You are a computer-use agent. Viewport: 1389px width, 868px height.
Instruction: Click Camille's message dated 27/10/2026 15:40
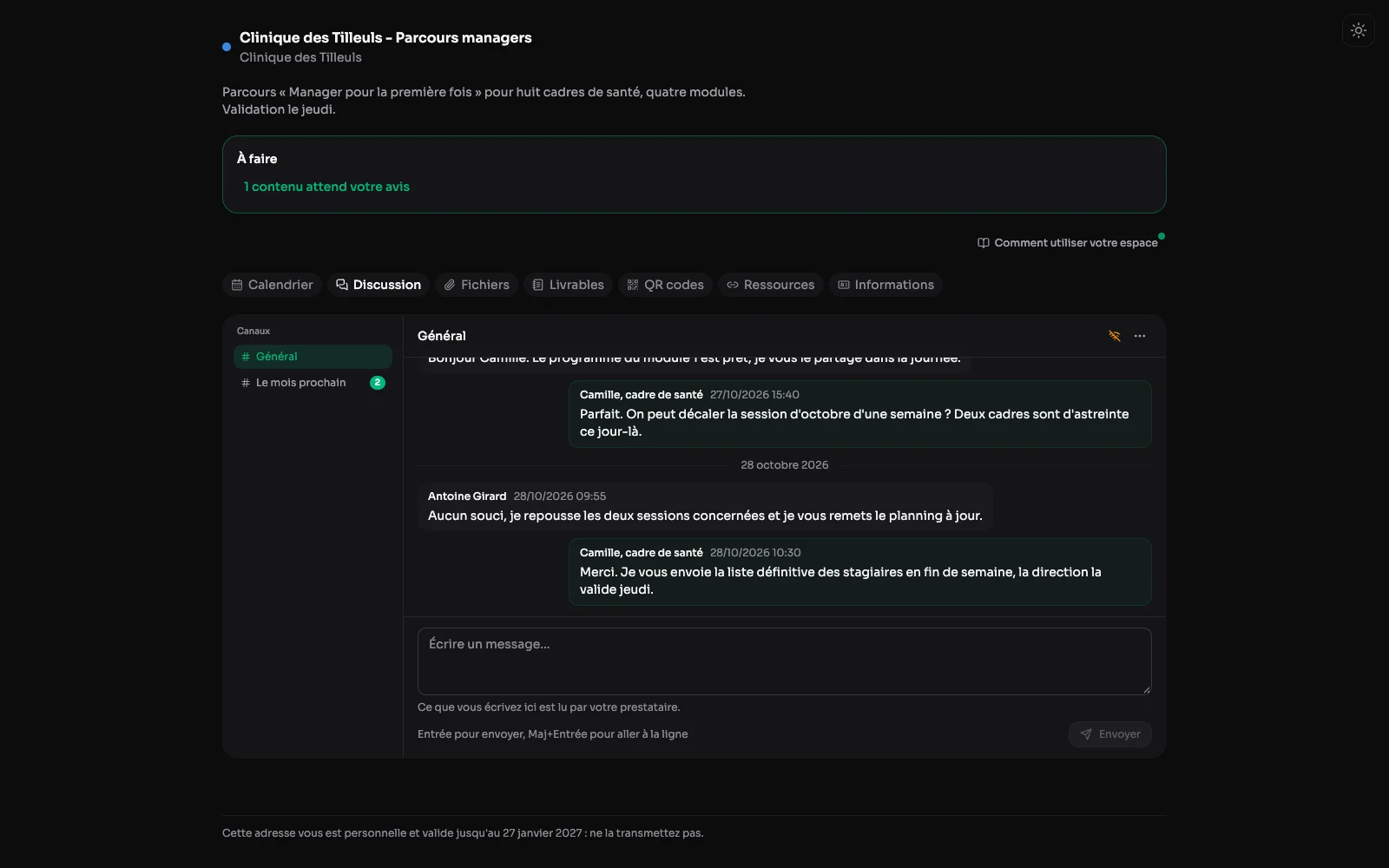click(x=860, y=414)
